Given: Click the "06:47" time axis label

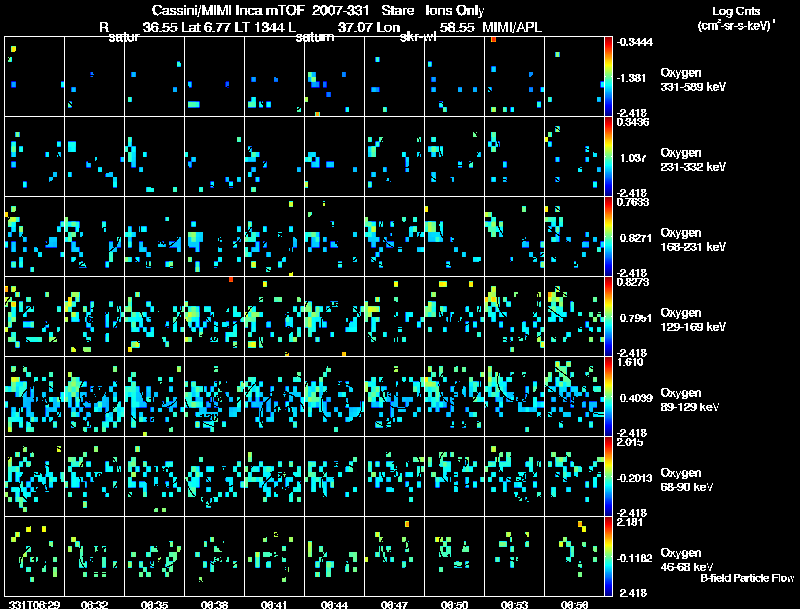Looking at the screenshot, I should pyautogui.click(x=394, y=604).
